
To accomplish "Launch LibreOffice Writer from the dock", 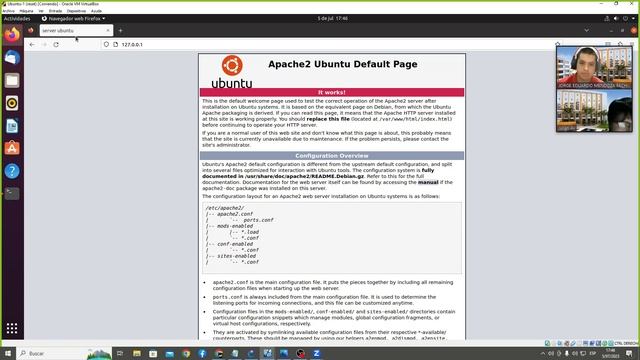I will [x=12, y=126].
